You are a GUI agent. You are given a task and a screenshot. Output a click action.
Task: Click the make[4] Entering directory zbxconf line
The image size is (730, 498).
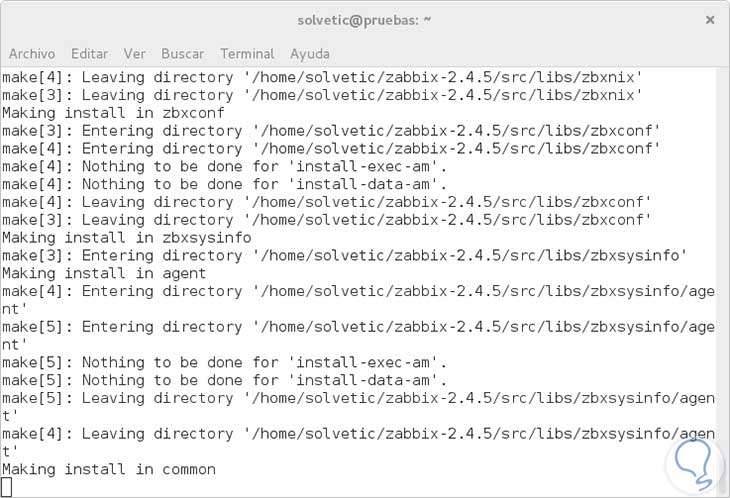coord(331,149)
